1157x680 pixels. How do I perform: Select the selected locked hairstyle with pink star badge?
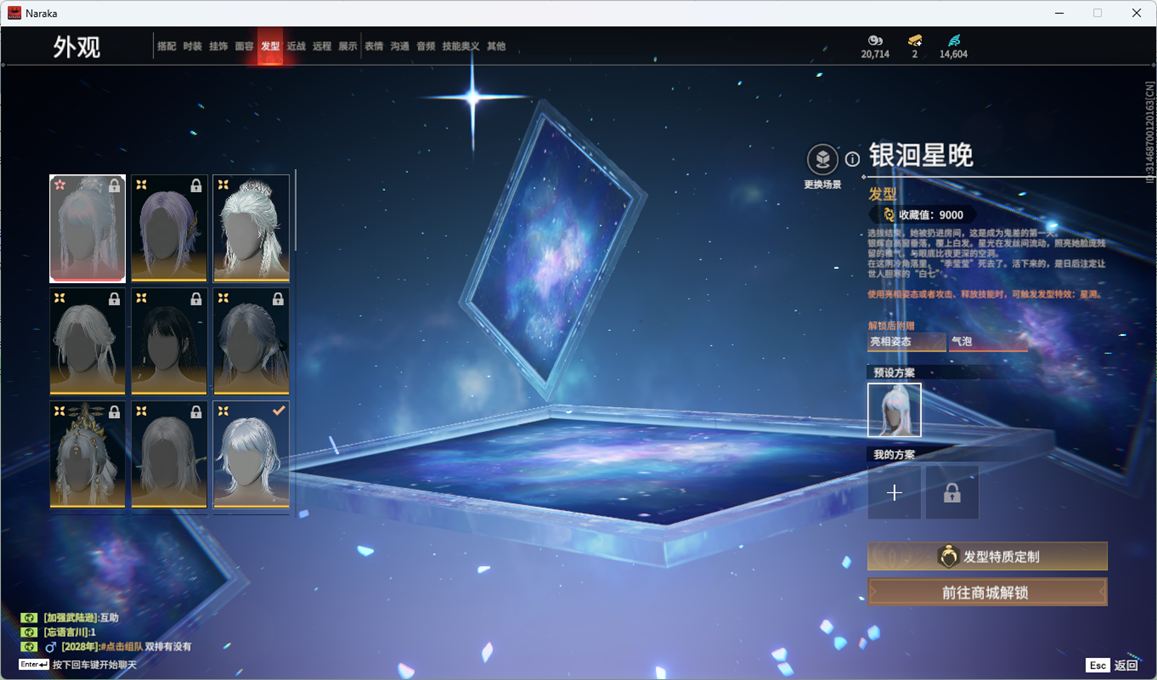(x=88, y=229)
